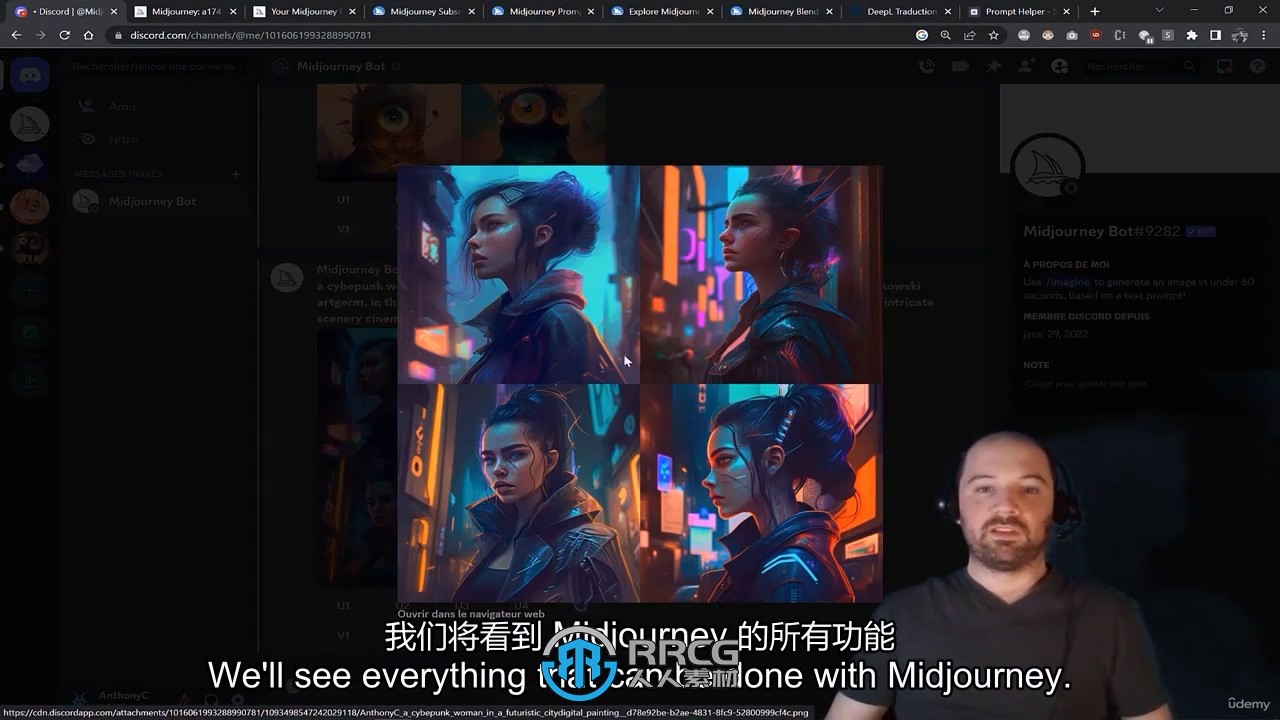Screen dimensions: 1280x720
Task: Show pinned messages
Action: (993, 66)
